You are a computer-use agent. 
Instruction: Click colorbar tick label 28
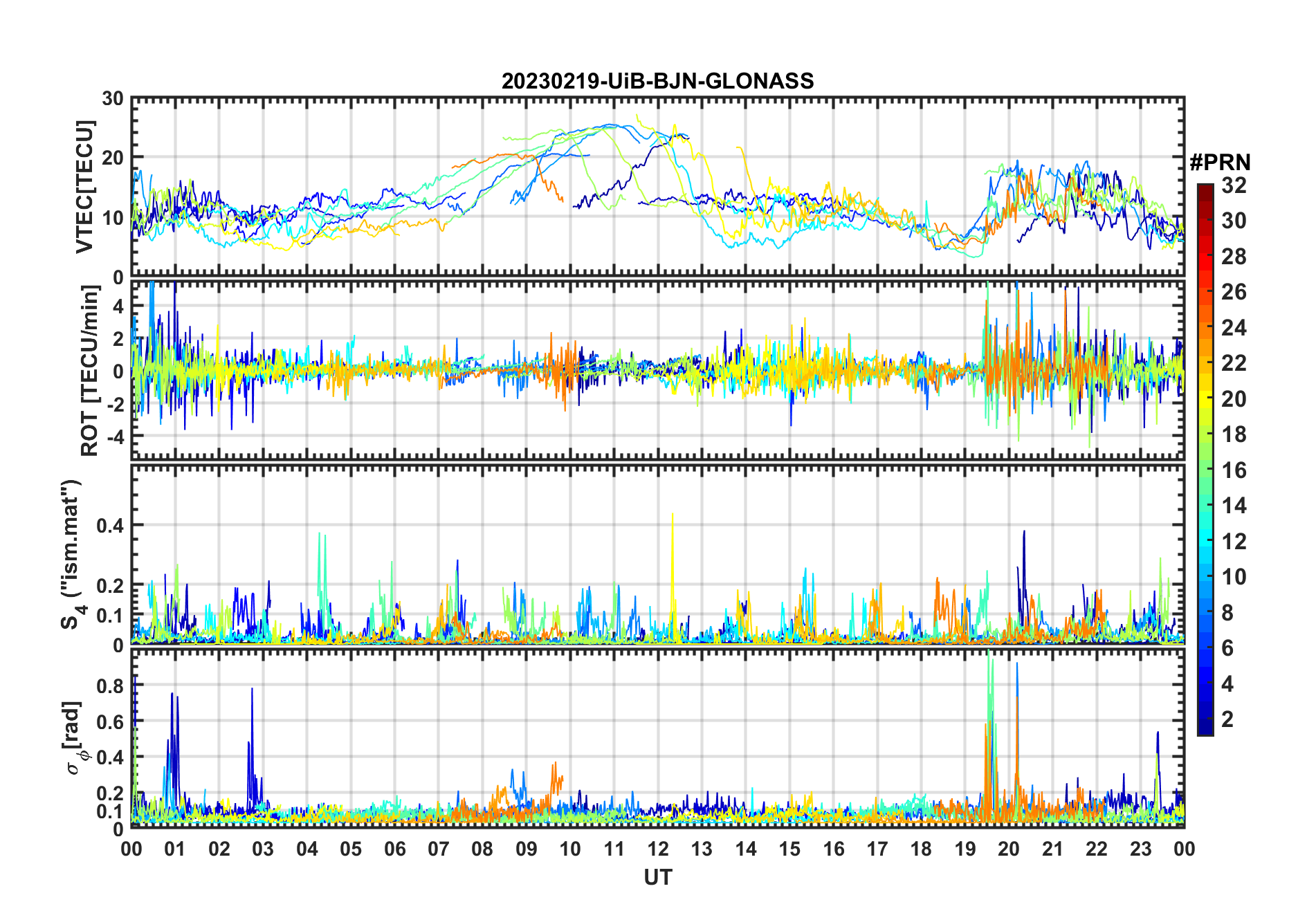1234,257
